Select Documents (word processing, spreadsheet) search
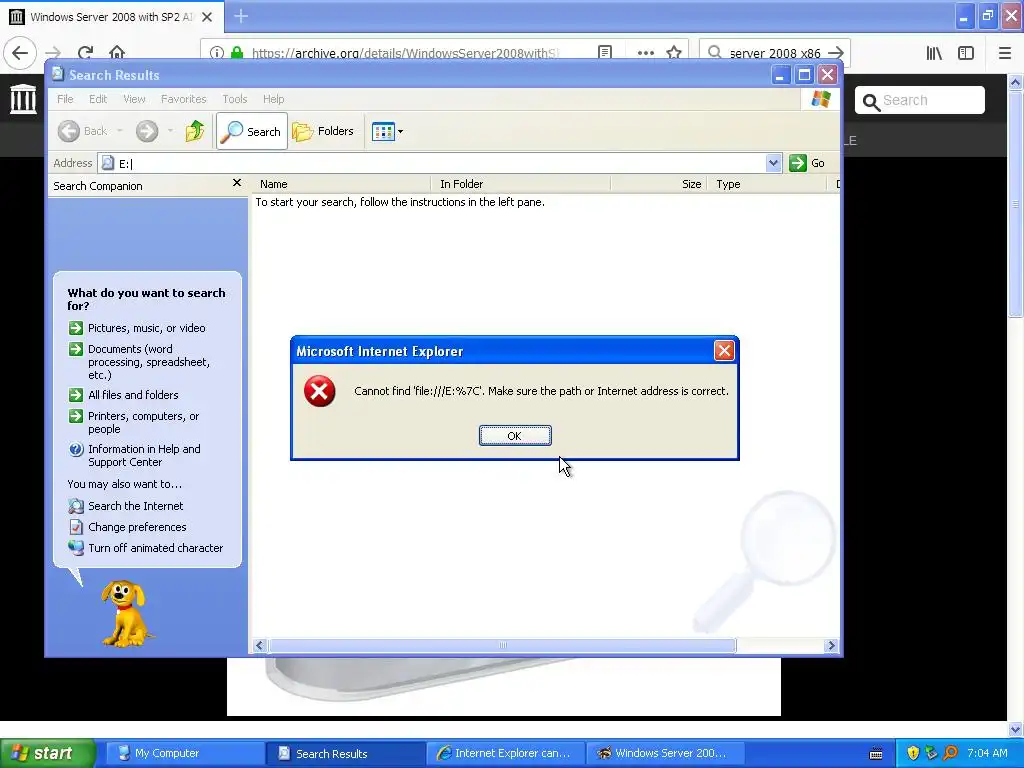 [x=149, y=362]
